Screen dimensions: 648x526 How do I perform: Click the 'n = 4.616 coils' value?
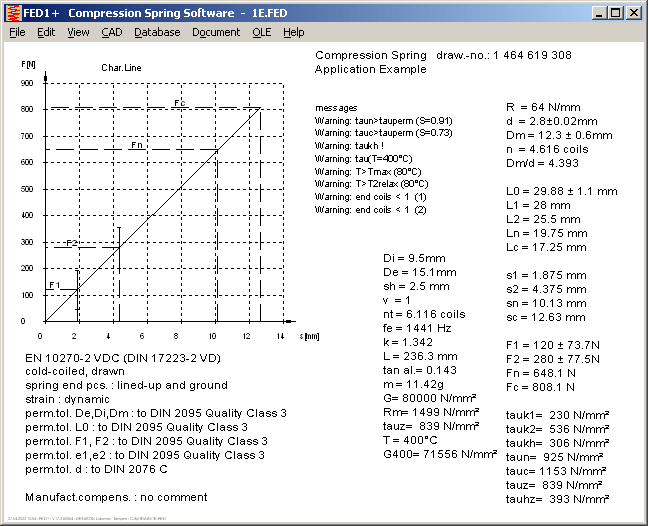pos(547,150)
